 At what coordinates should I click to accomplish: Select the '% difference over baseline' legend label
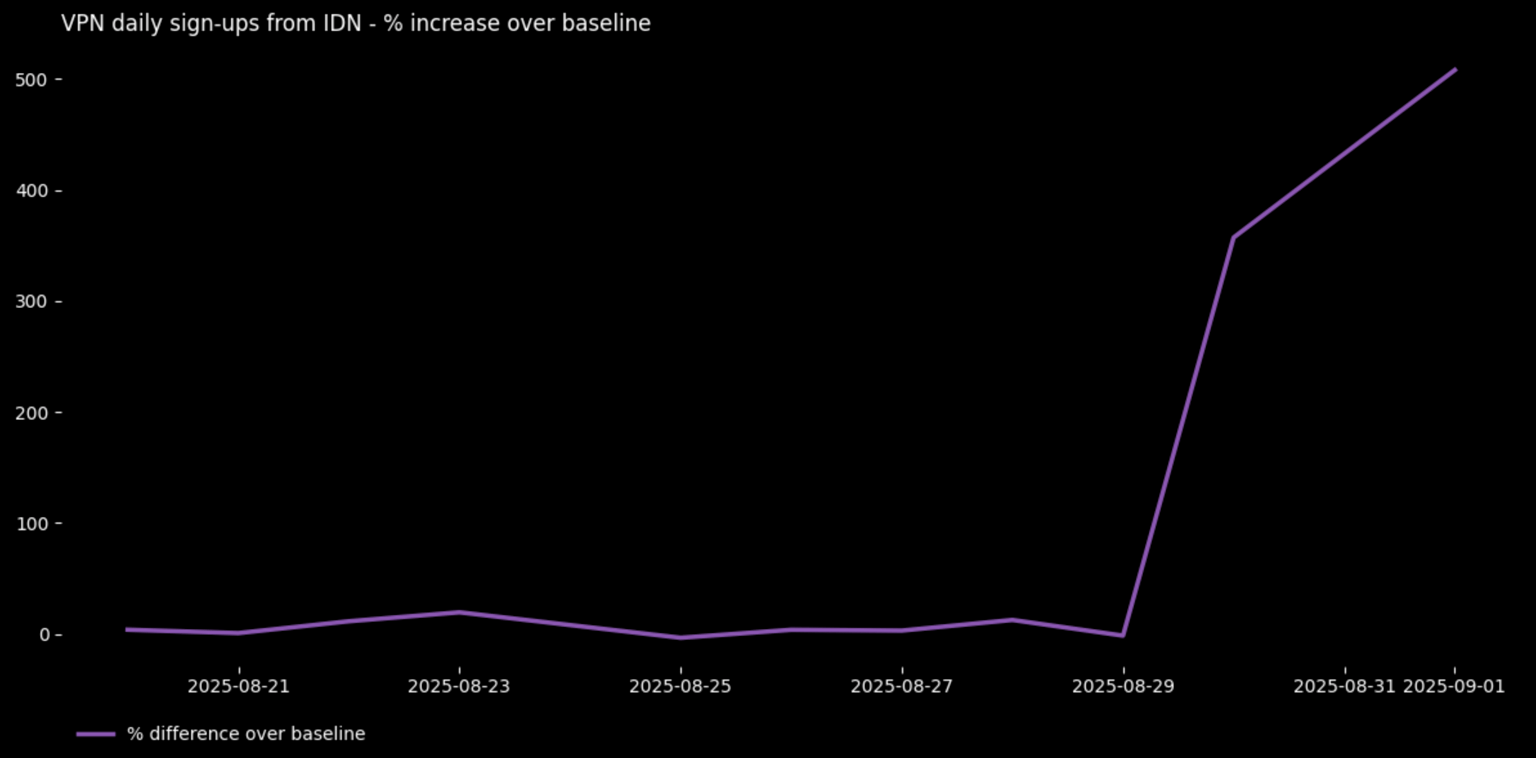[x=246, y=734]
